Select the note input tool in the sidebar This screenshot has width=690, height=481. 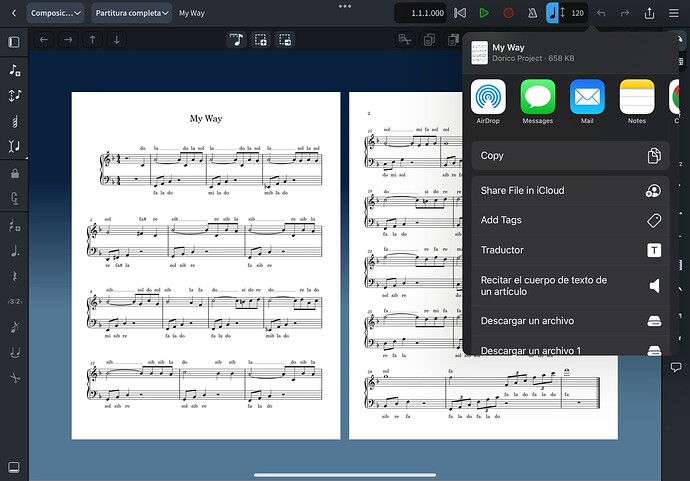[x=15, y=70]
